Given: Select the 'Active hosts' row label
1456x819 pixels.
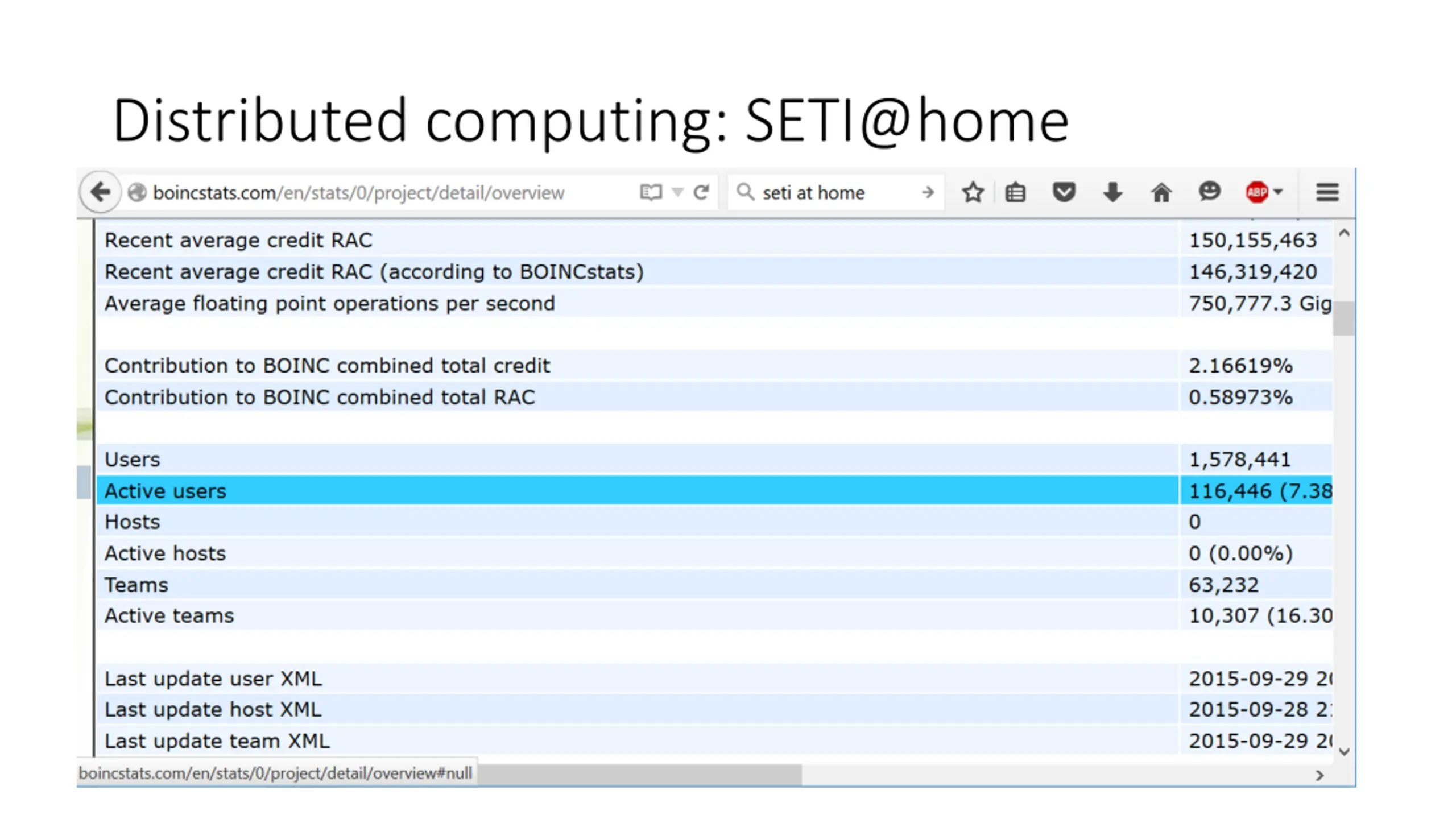Looking at the screenshot, I should click(x=165, y=553).
